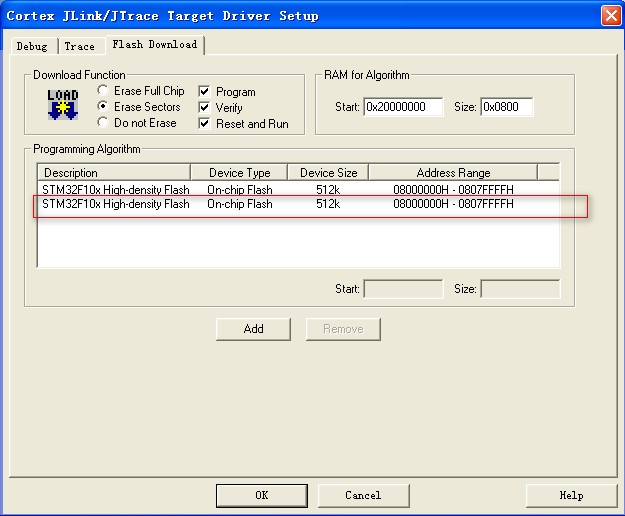625x516 pixels.
Task: Uncheck the Verify checkbox
Action: pyautogui.click(x=204, y=108)
